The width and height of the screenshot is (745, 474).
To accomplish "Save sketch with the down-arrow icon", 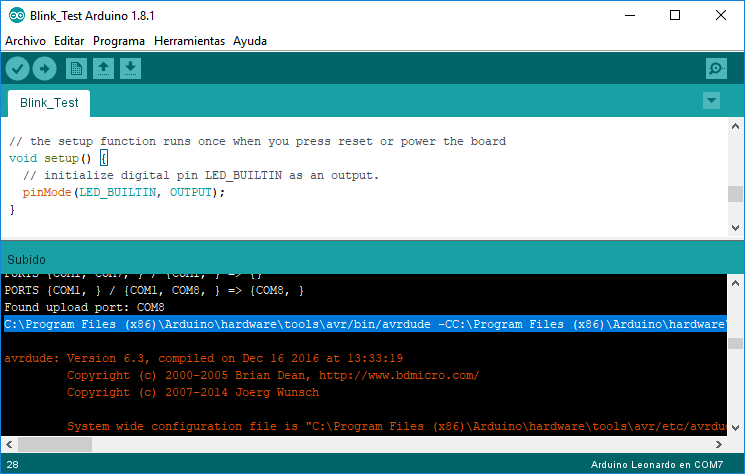I will coord(130,69).
